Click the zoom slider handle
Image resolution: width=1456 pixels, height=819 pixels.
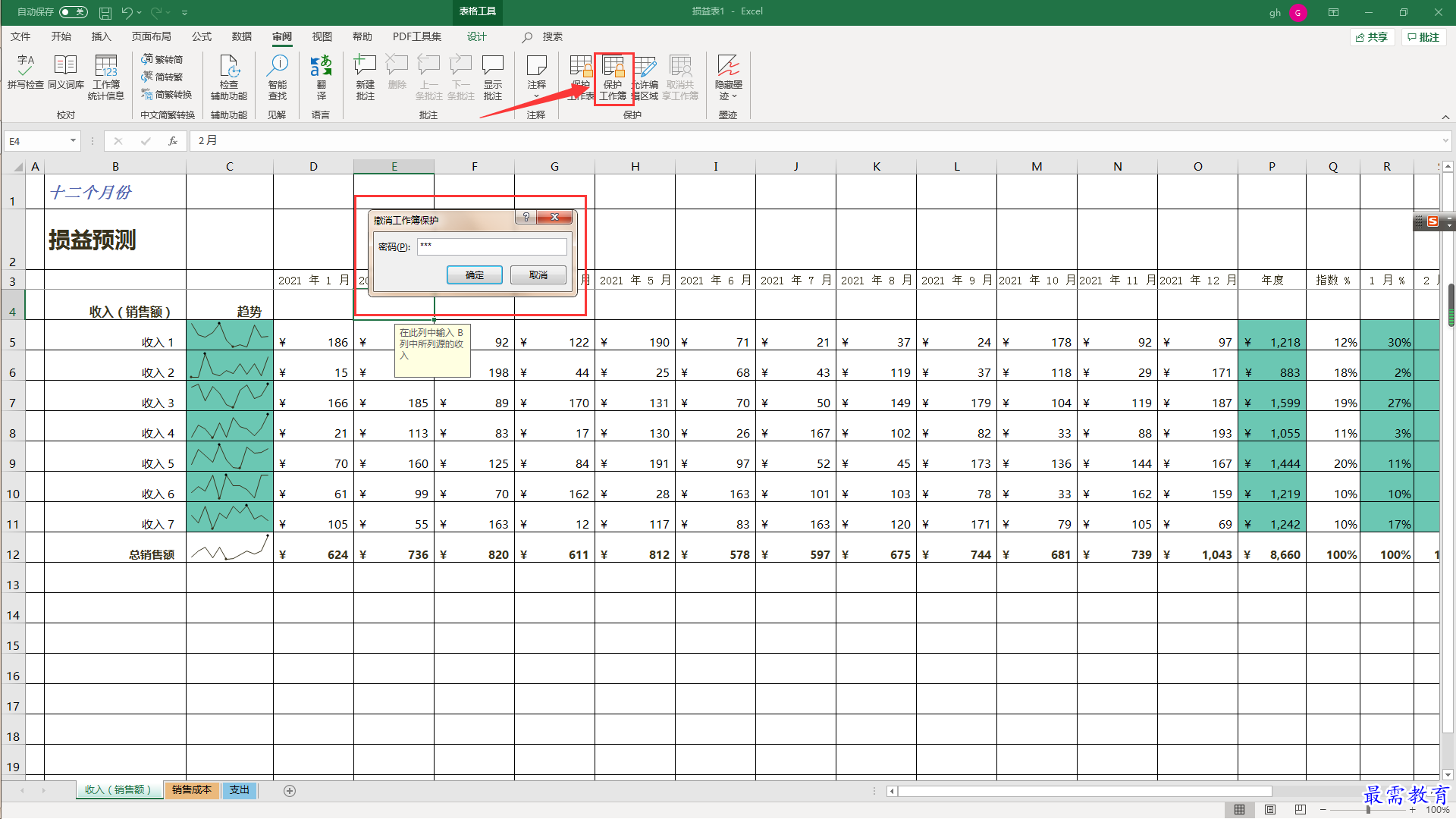(x=1368, y=810)
